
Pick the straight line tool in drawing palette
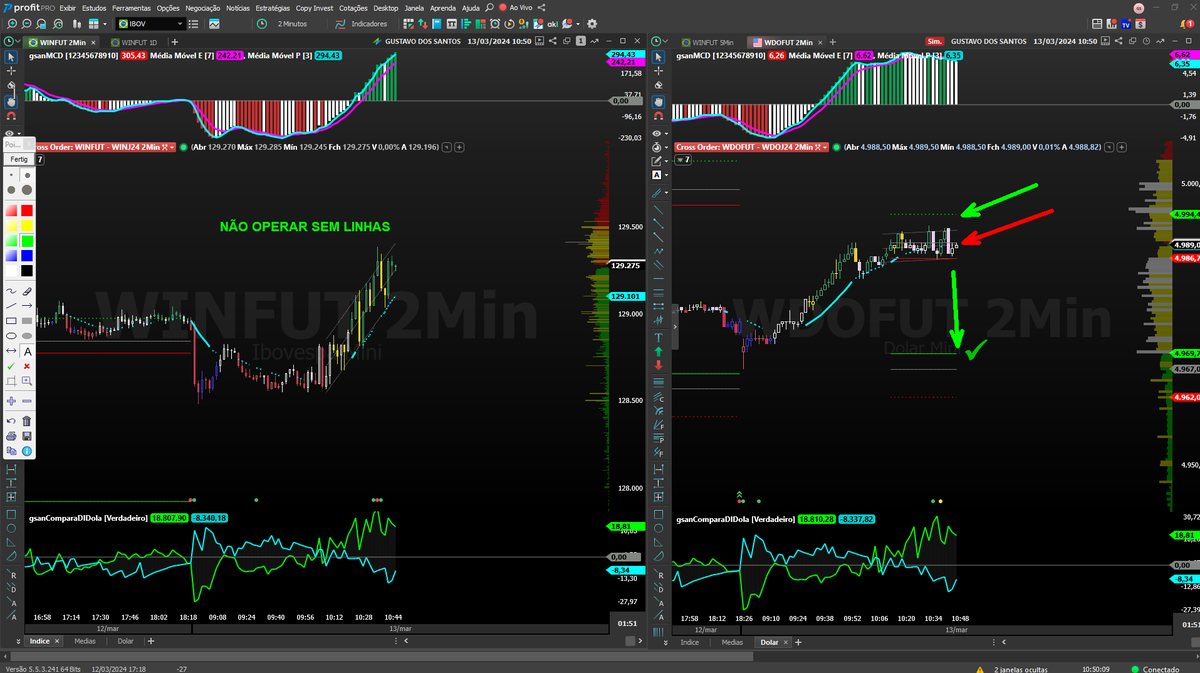click(11, 305)
